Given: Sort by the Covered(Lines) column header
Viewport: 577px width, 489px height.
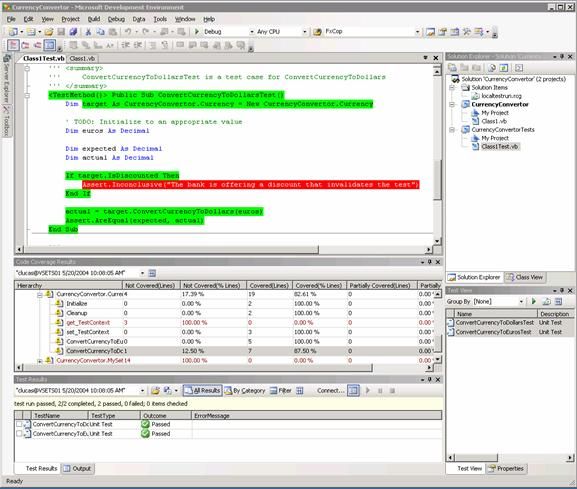Looking at the screenshot, I should tap(269, 286).
